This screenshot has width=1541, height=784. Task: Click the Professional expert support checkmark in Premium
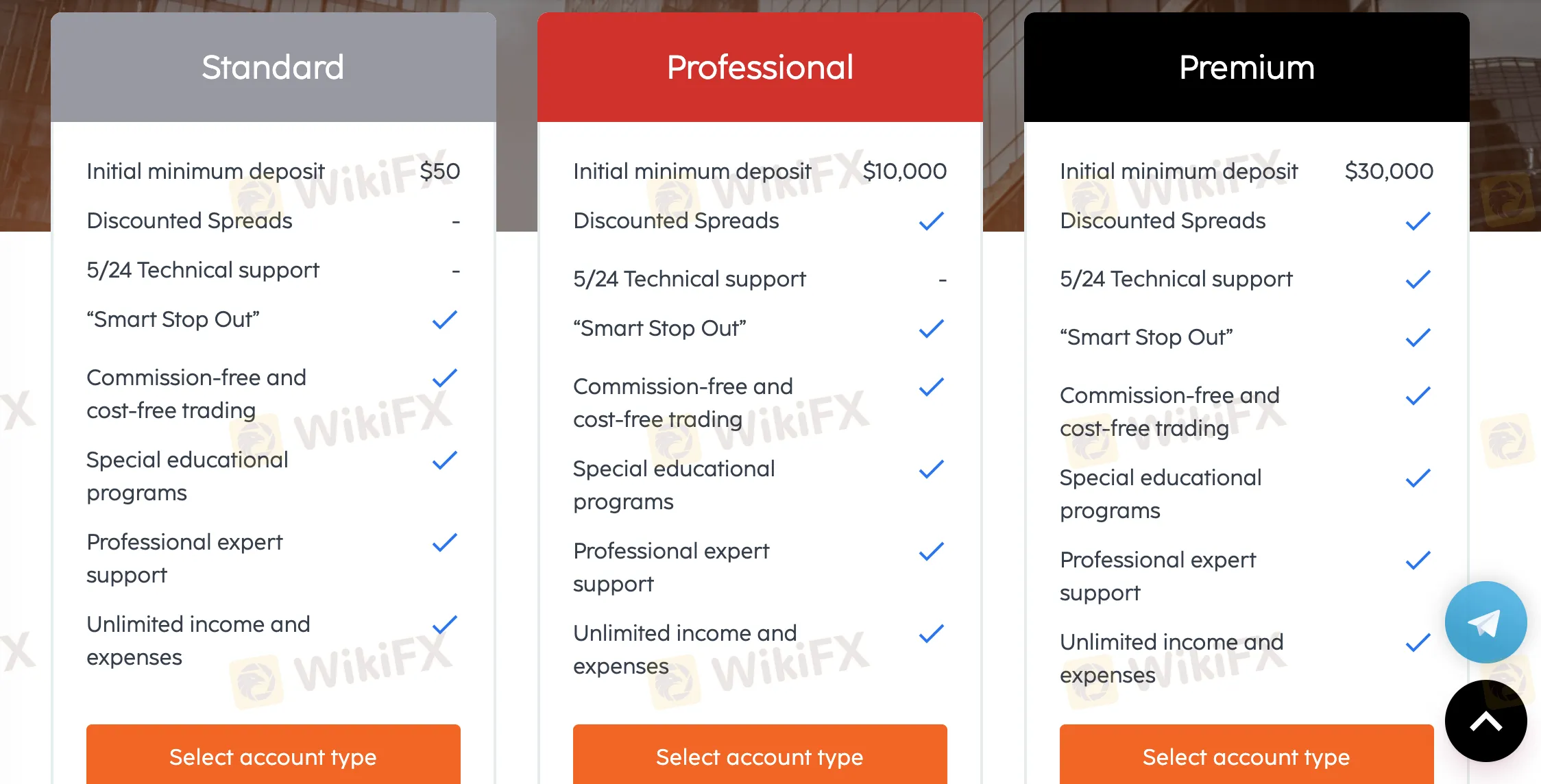[1417, 560]
